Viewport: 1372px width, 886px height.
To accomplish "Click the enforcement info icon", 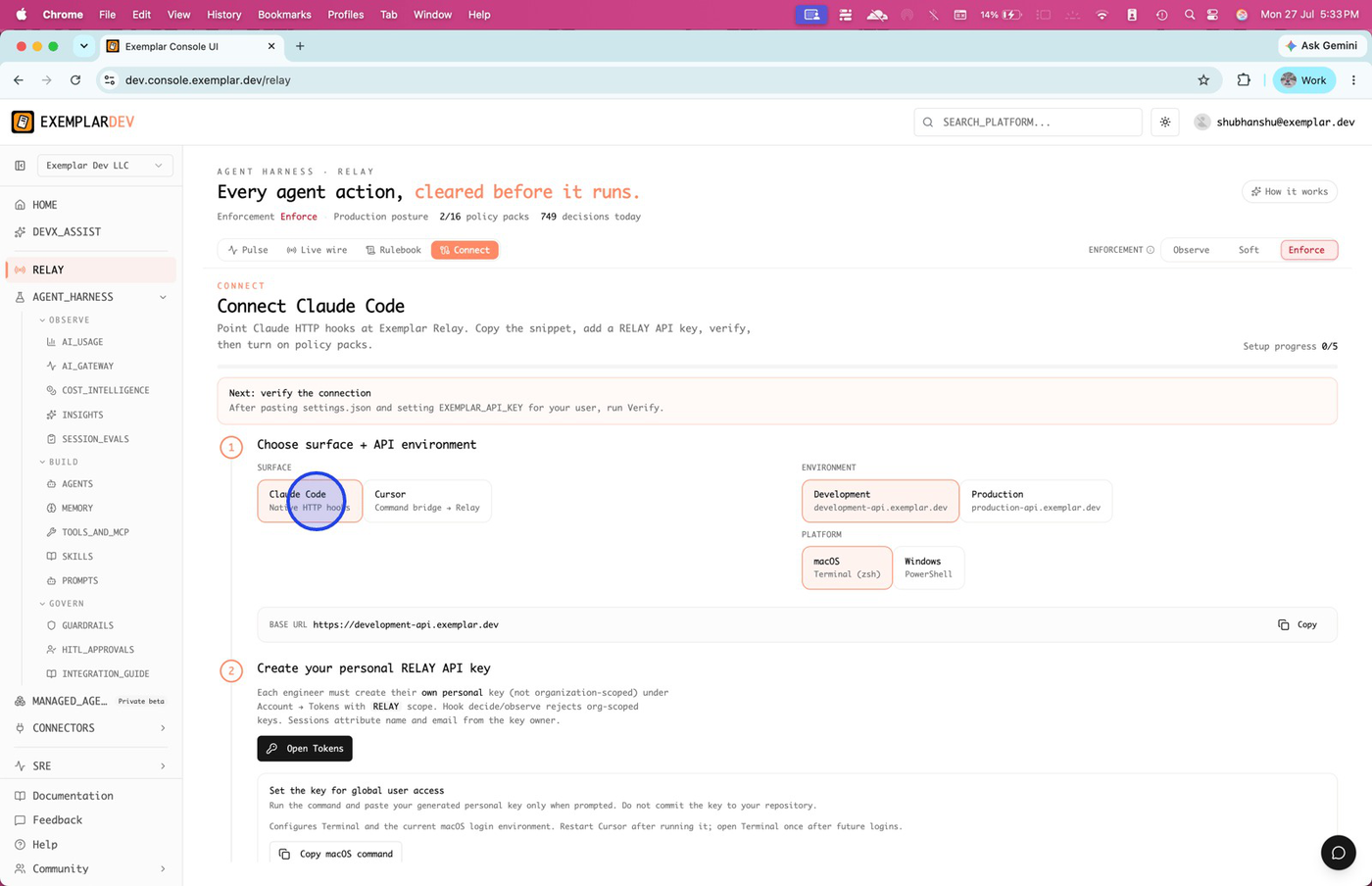I will tap(1151, 250).
